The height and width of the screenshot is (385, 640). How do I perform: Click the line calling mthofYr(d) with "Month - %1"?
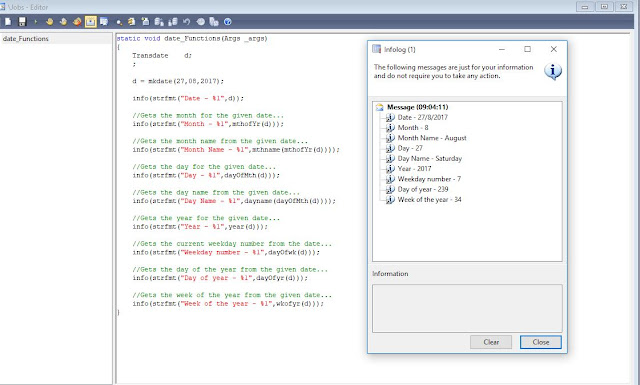point(208,124)
